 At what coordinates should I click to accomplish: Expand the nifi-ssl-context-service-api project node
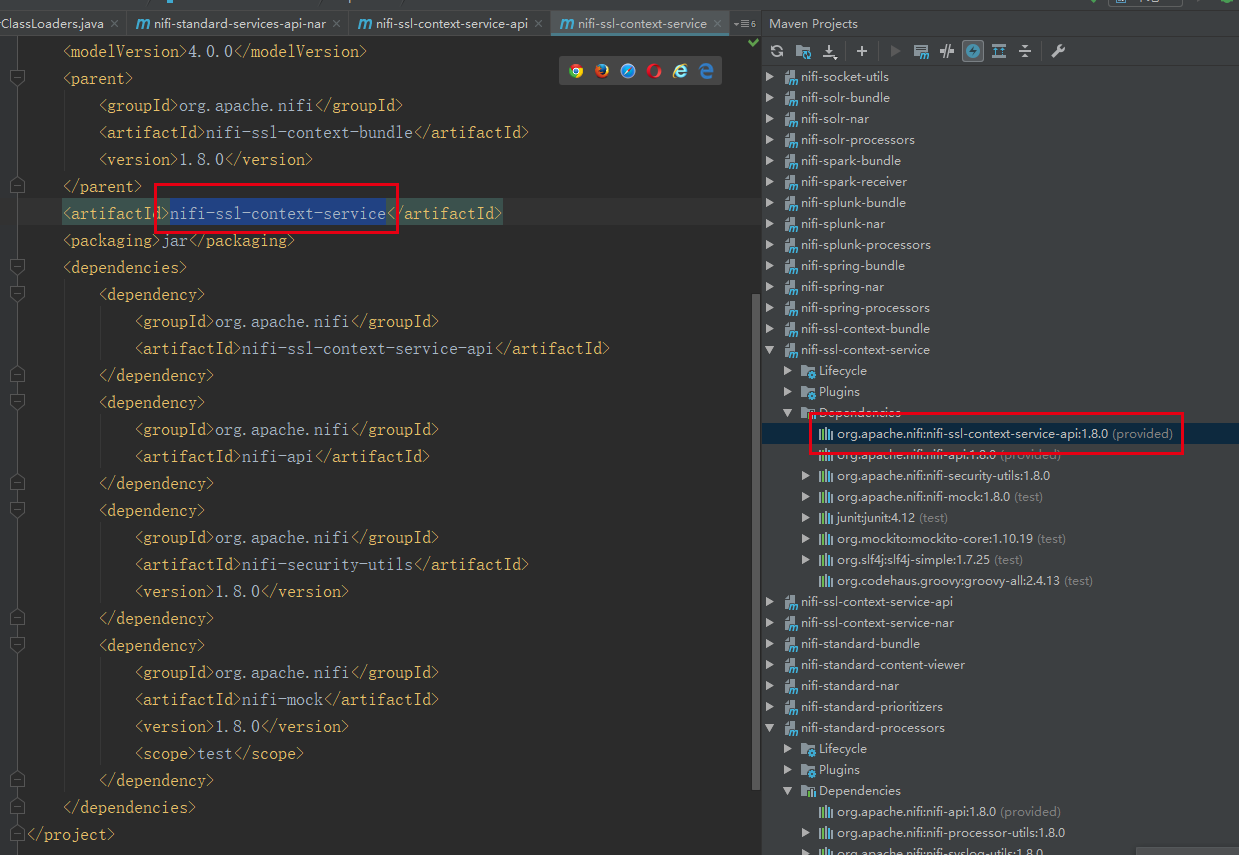[769, 602]
